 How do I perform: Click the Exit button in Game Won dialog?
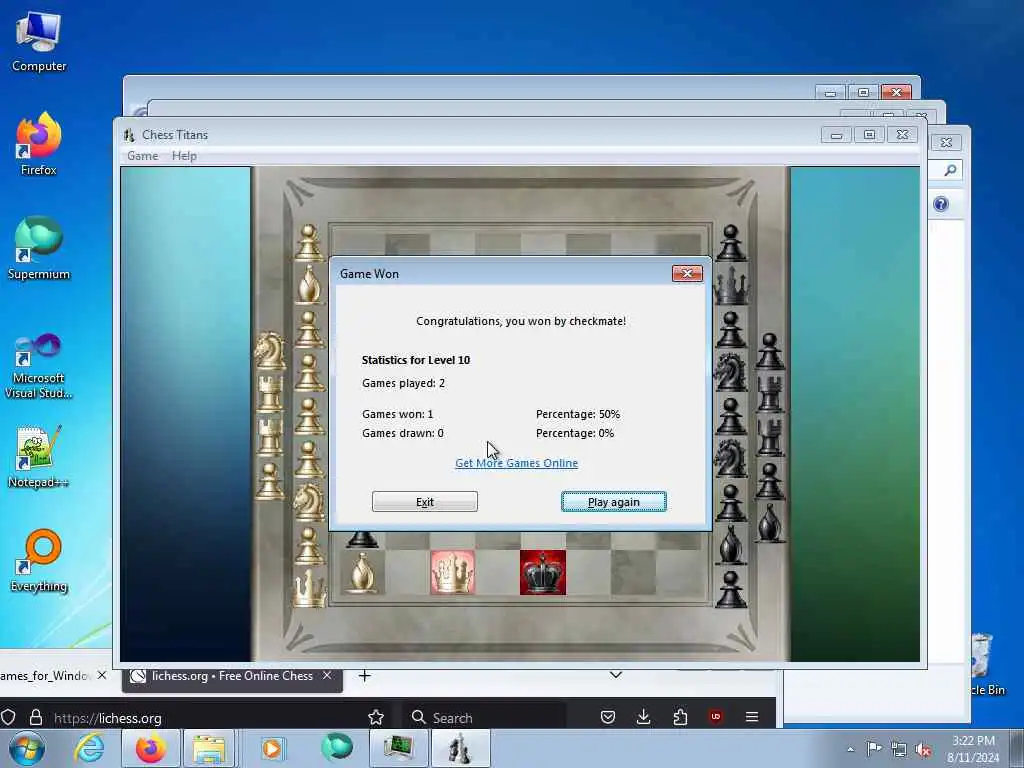[424, 502]
